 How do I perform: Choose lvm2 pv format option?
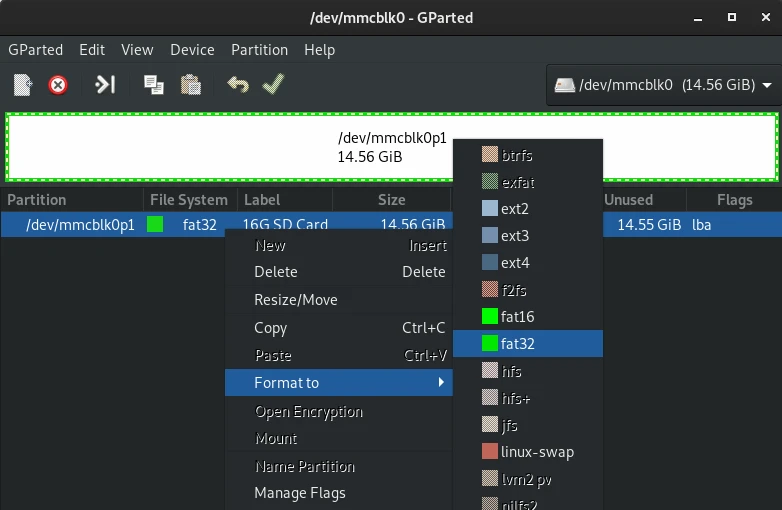(x=528, y=479)
